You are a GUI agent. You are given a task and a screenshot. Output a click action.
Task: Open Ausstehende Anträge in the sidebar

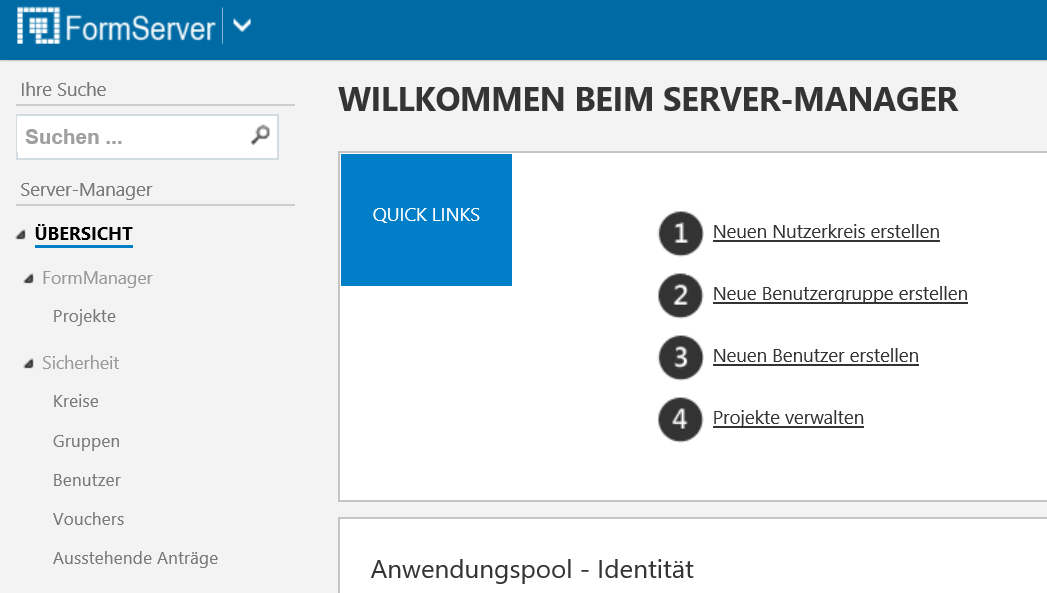(x=136, y=558)
